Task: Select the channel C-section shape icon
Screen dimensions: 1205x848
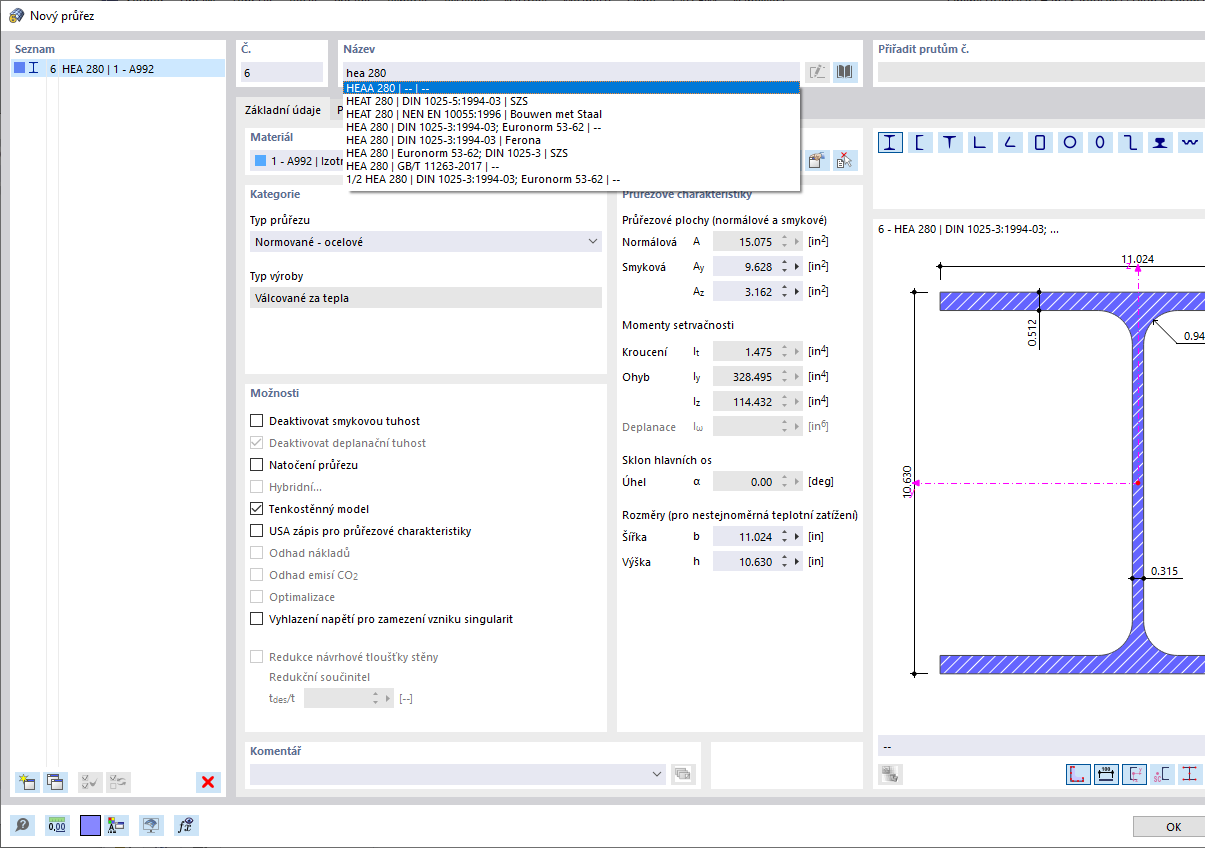Action: (x=920, y=142)
